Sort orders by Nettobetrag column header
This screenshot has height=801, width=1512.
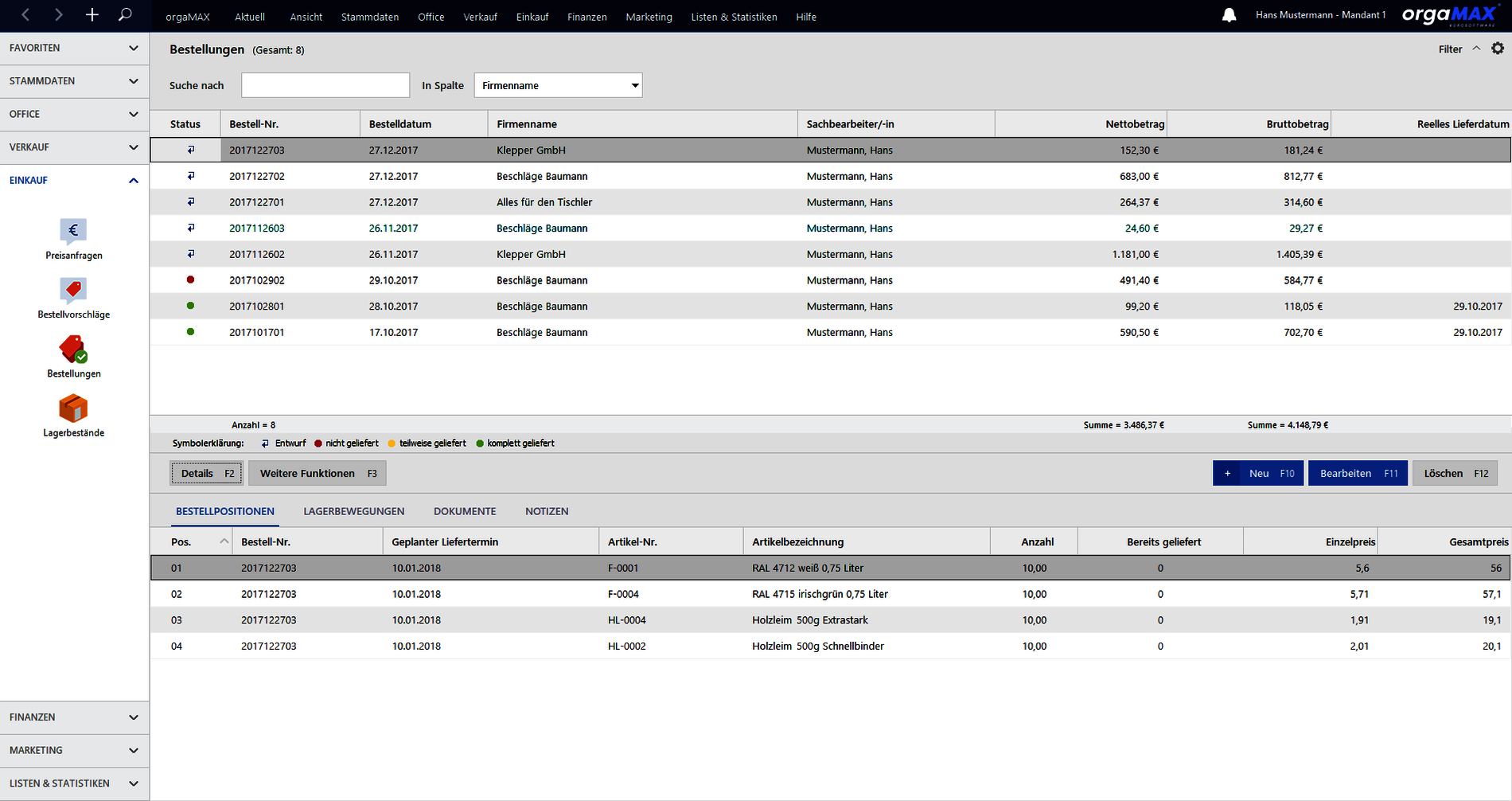click(1081, 124)
